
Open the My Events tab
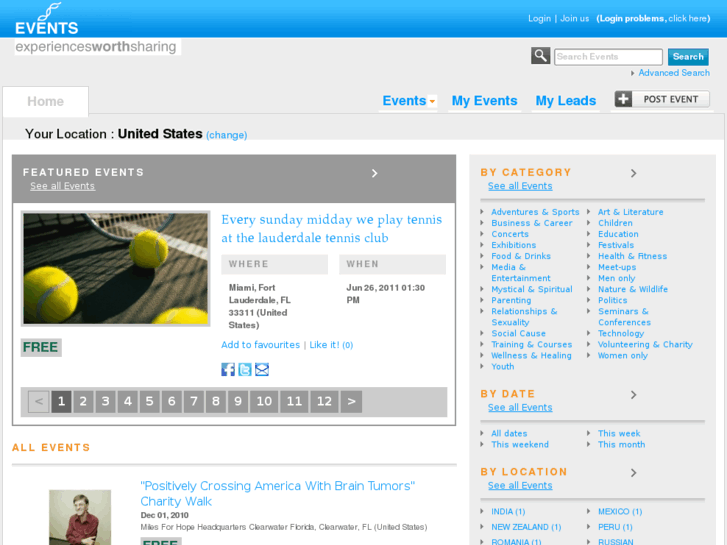[x=485, y=101]
